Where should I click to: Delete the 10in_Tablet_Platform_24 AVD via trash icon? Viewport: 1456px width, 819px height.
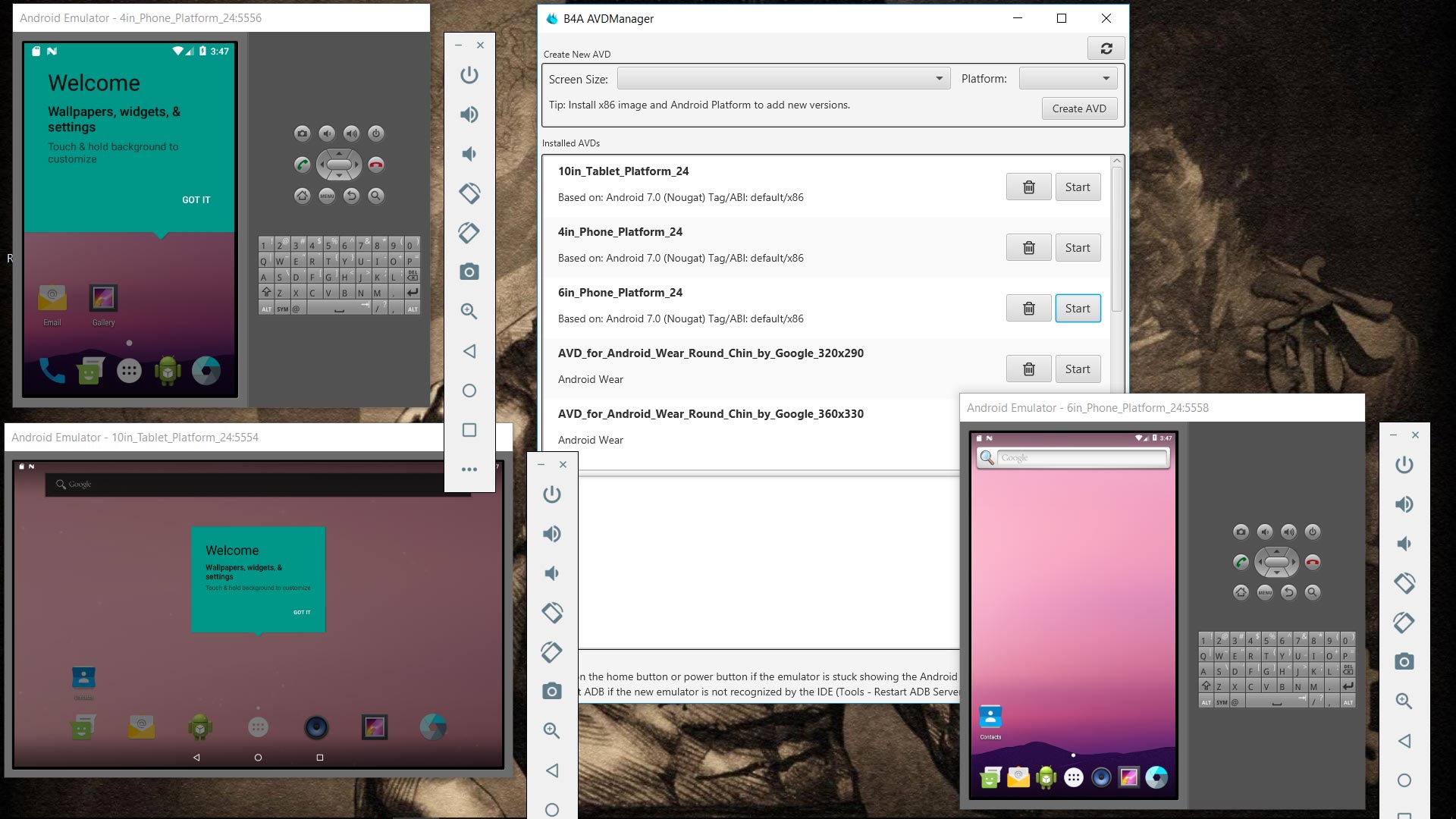pyautogui.click(x=1028, y=187)
